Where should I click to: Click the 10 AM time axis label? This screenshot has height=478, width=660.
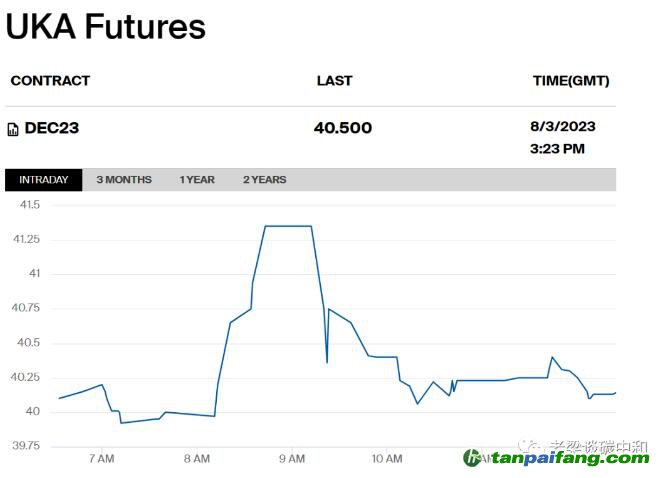pos(386,459)
